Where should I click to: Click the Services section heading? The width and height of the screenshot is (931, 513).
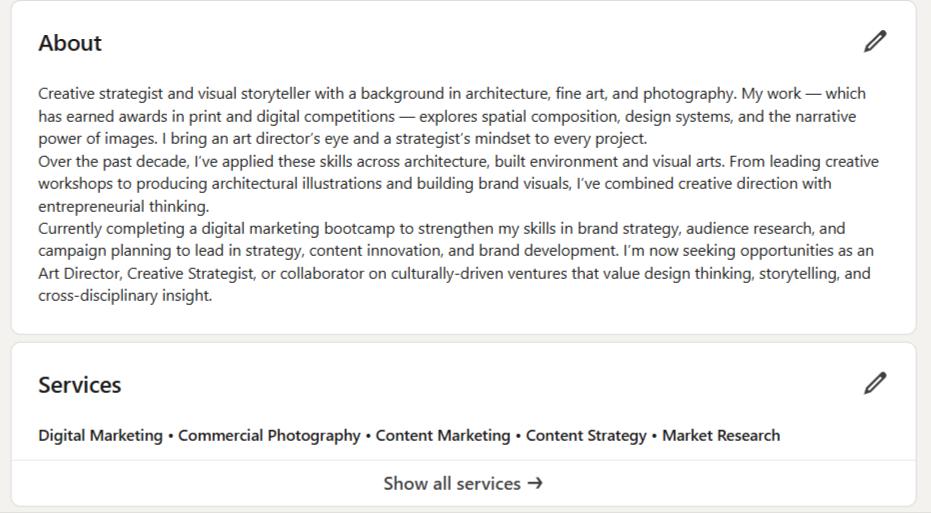click(x=79, y=385)
